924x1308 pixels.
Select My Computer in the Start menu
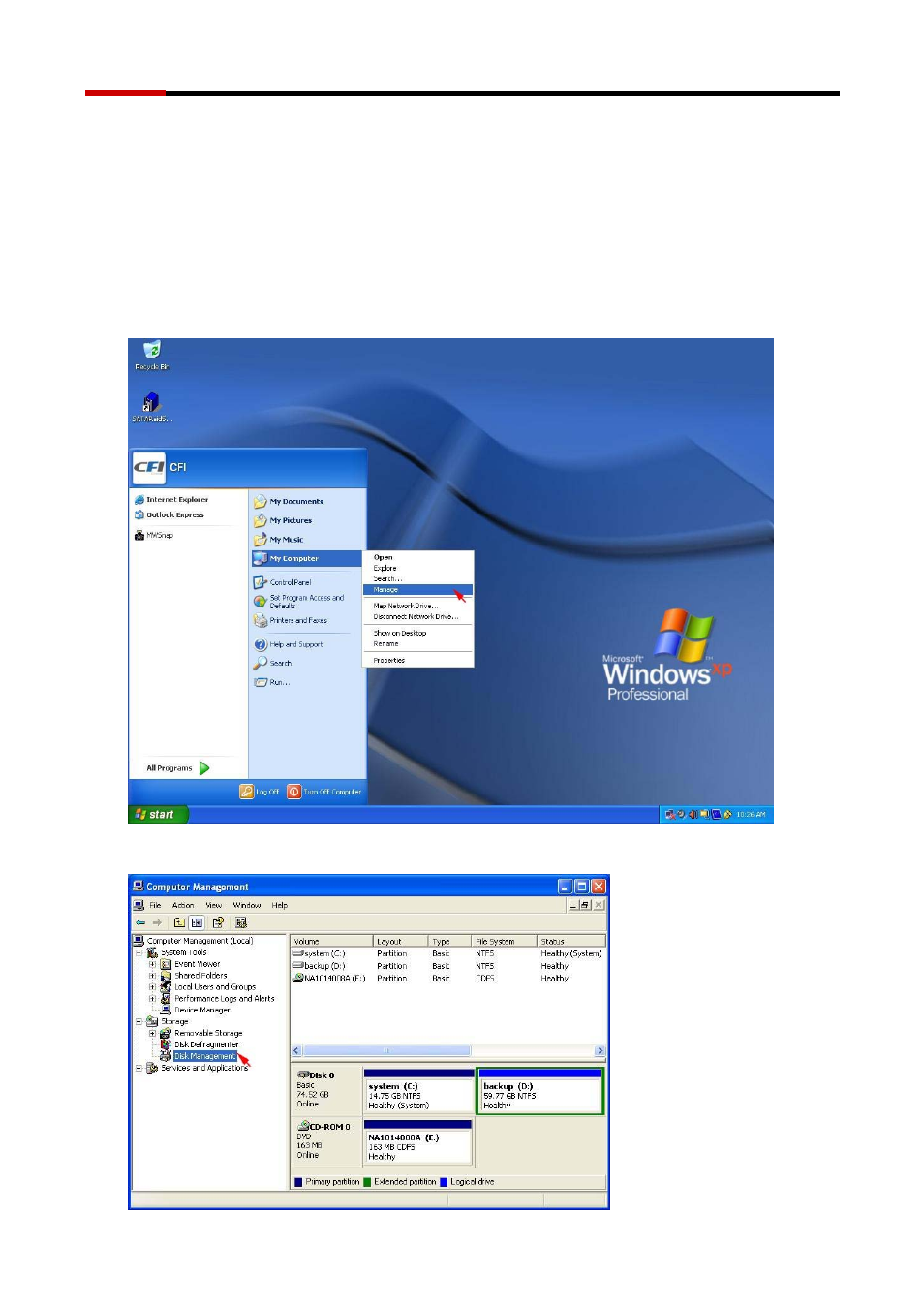pos(306,559)
